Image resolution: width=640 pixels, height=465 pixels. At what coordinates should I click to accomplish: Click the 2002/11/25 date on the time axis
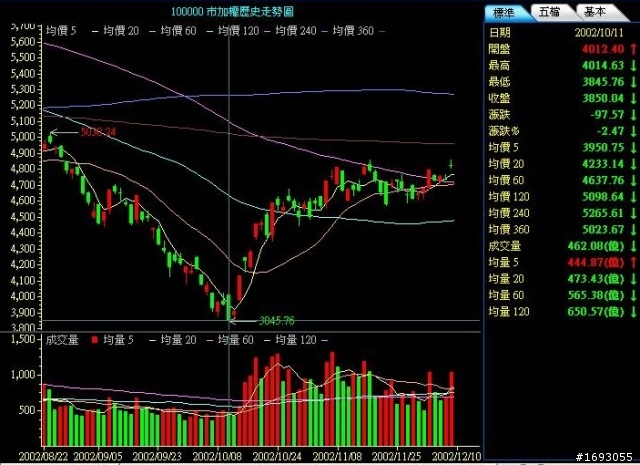(397, 456)
